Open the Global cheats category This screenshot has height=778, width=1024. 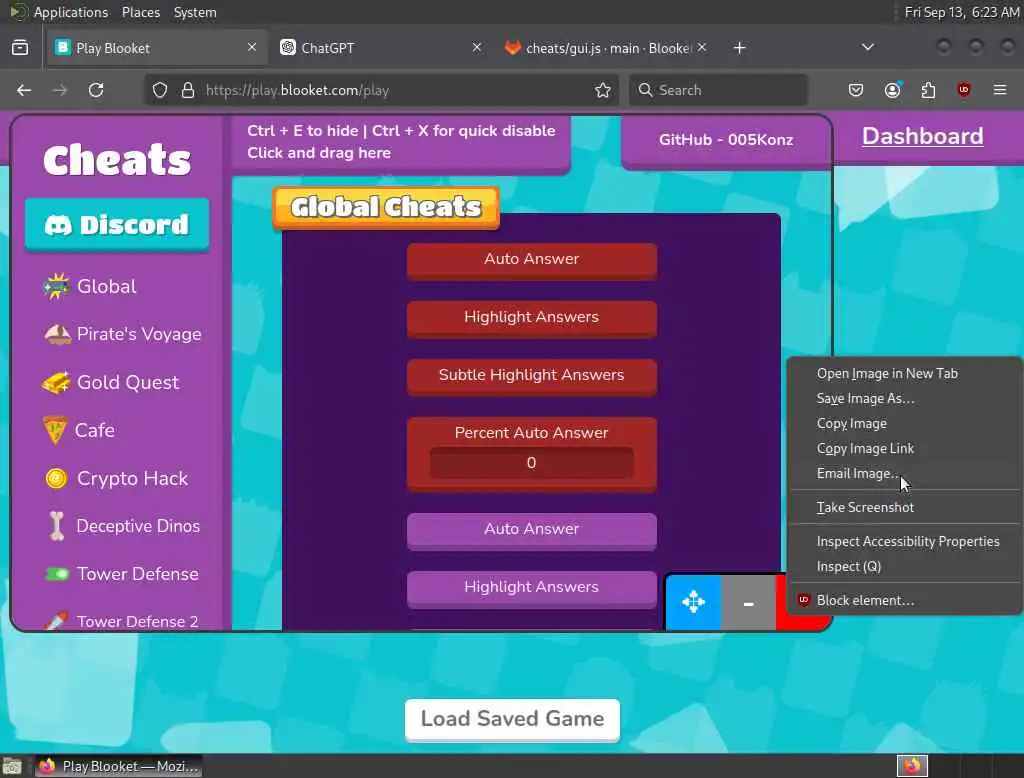[90, 286]
